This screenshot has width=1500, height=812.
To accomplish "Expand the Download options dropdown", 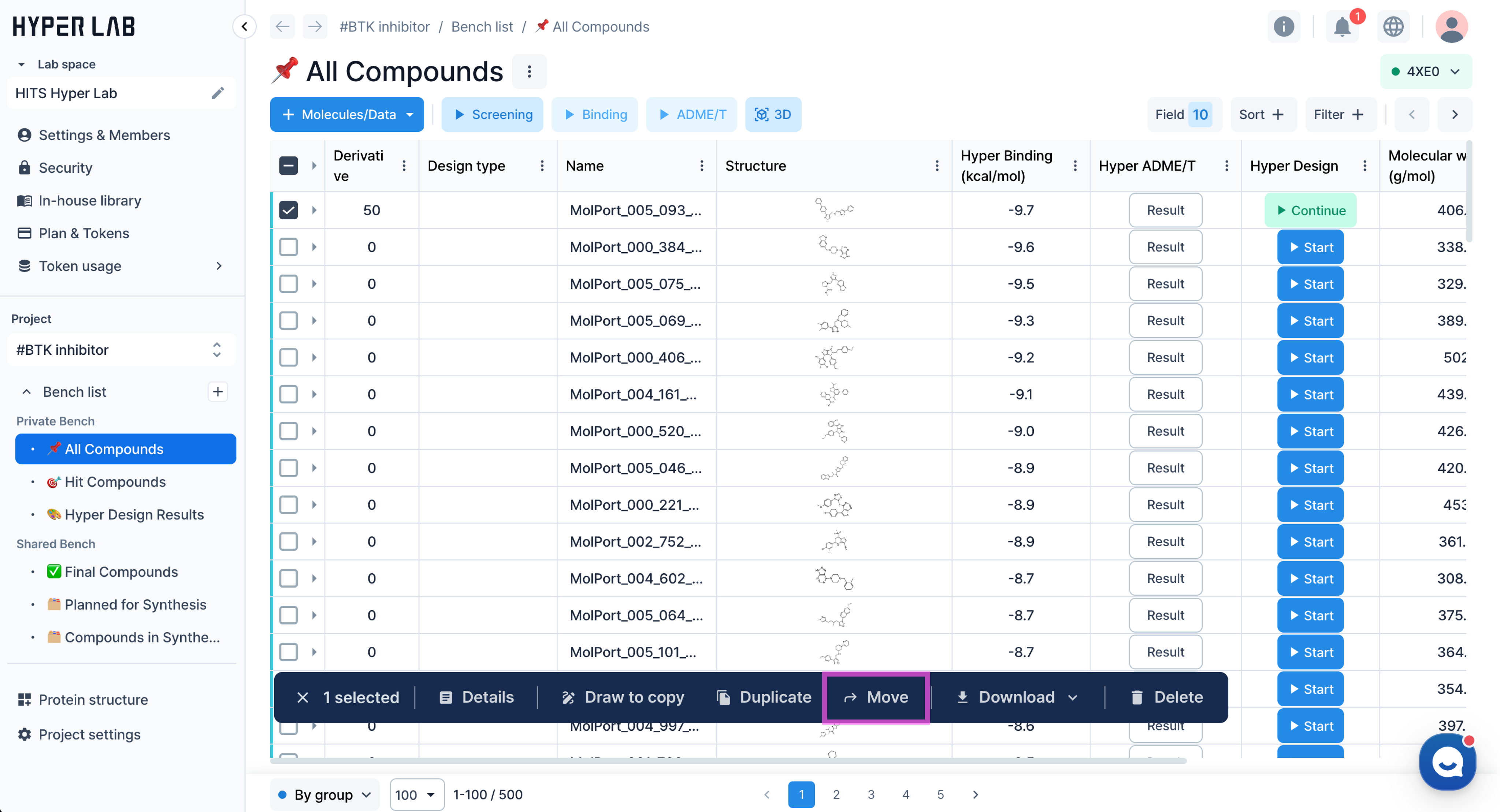I will [1073, 697].
